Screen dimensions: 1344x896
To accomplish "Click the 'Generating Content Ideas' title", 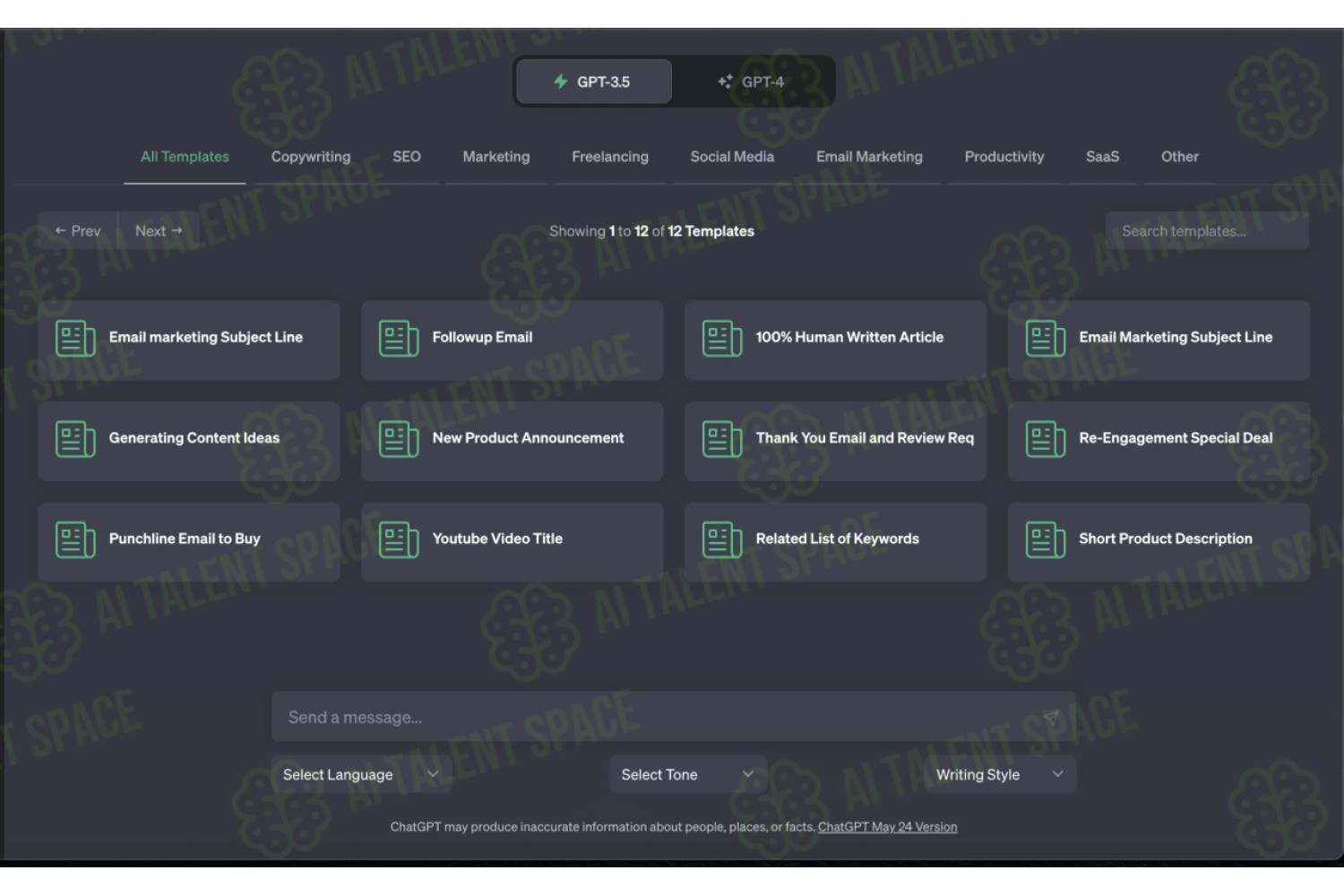I will 194,438.
